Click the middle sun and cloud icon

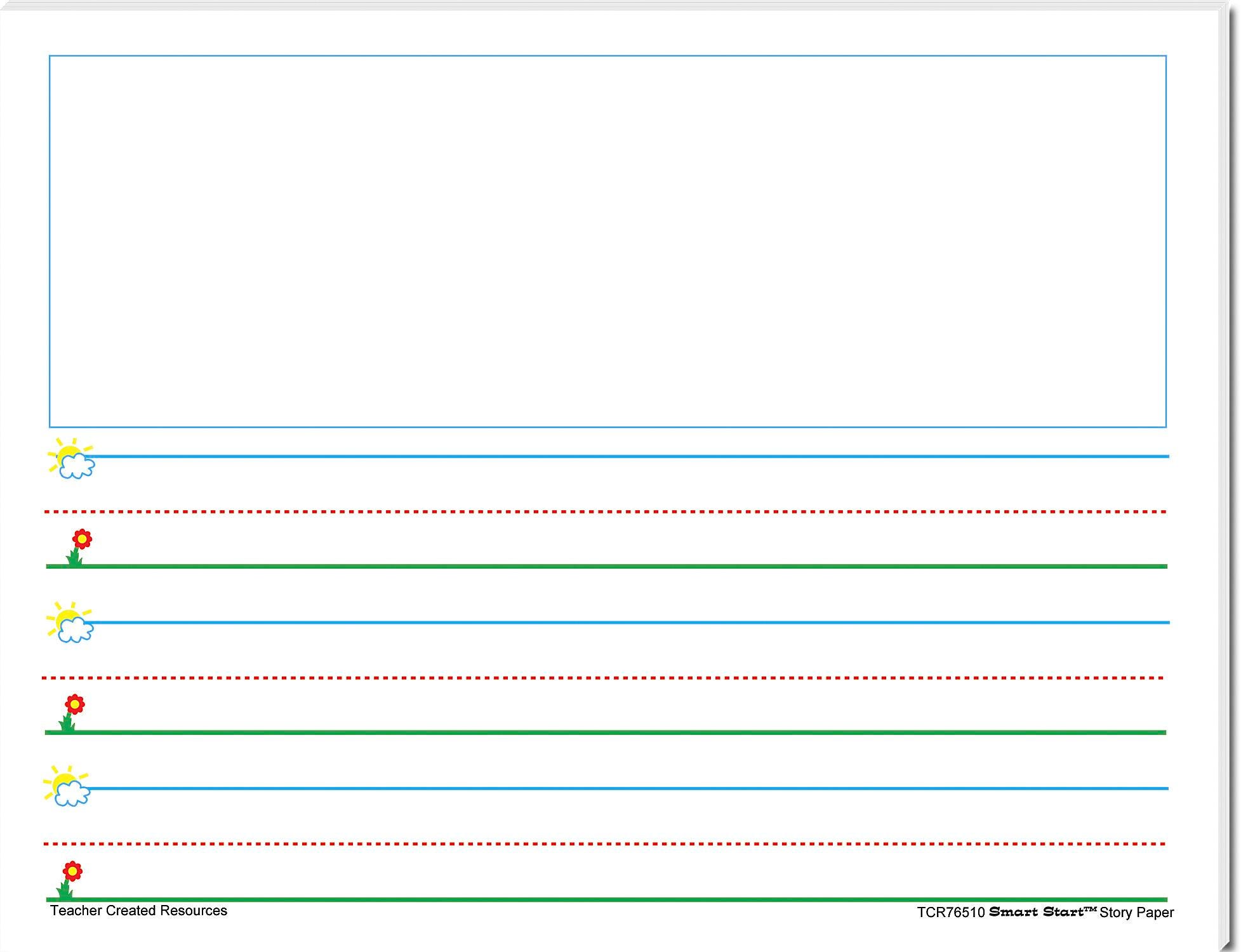pos(70,623)
